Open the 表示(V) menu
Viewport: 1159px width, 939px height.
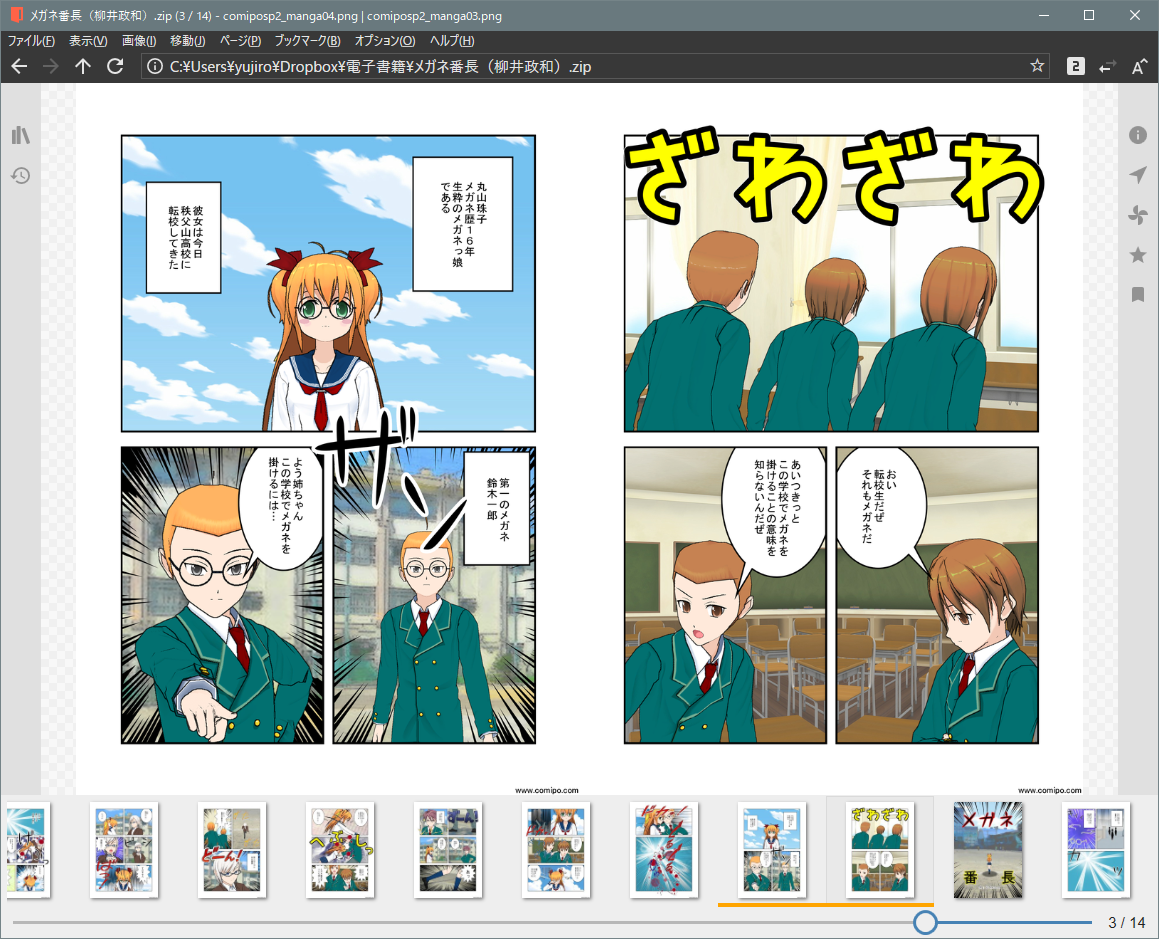tap(88, 41)
